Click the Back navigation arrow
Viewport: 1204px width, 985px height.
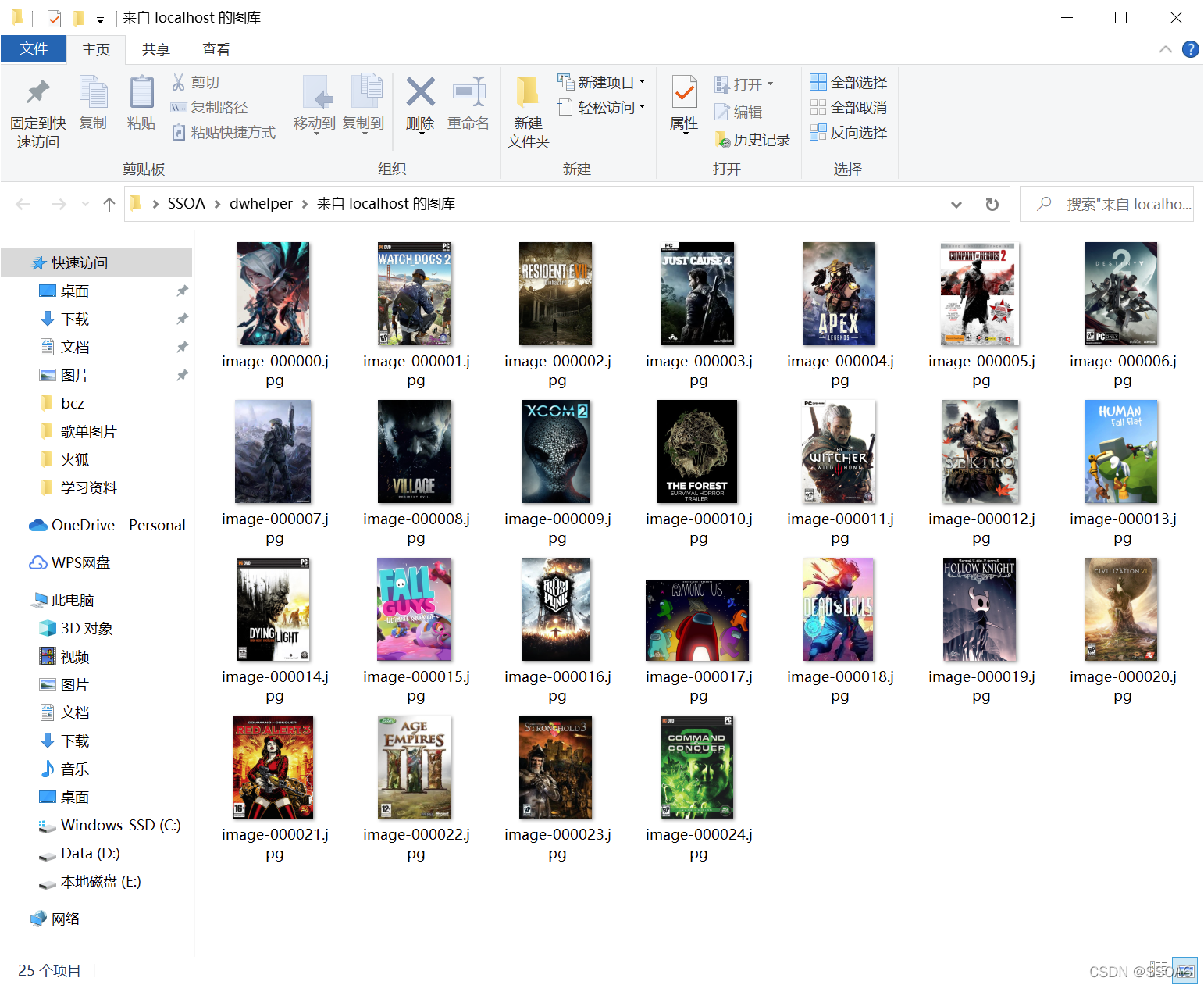23,204
